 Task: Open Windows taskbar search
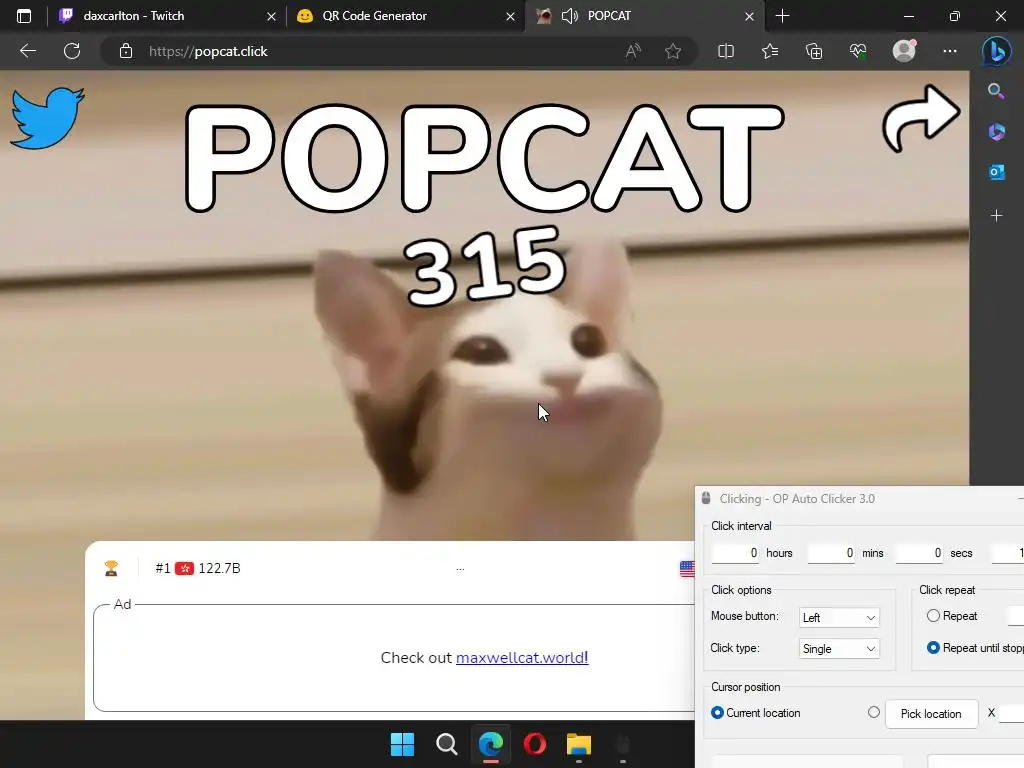(447, 744)
